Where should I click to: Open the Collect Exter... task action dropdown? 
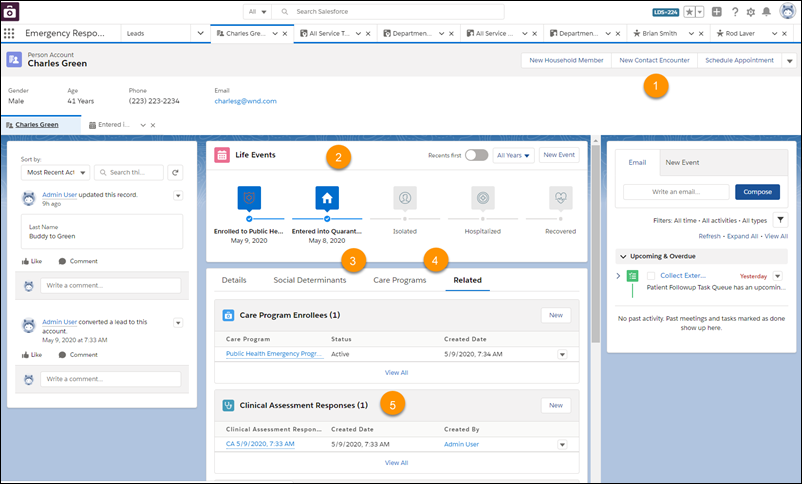(x=777, y=276)
